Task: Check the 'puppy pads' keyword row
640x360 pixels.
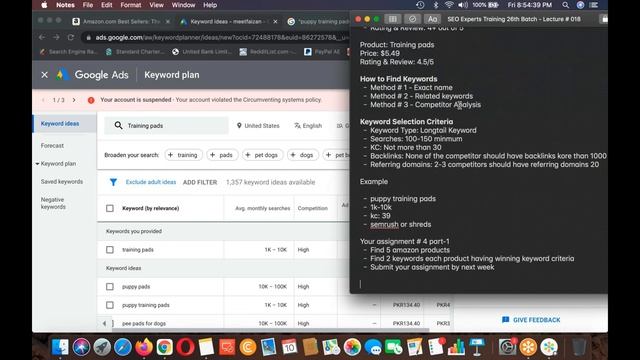Action: coord(110,287)
